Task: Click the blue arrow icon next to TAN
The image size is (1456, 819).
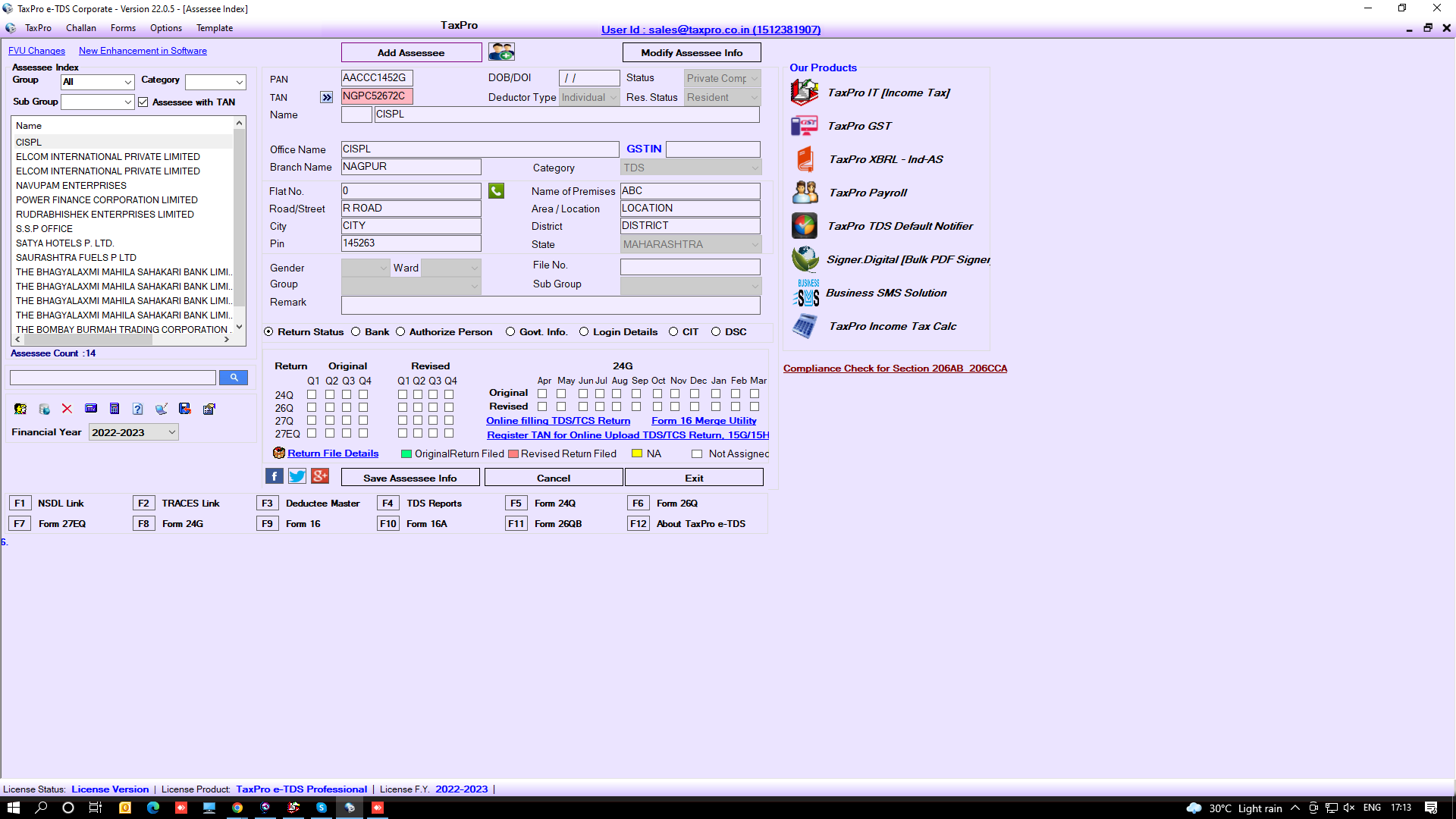Action: tap(327, 97)
